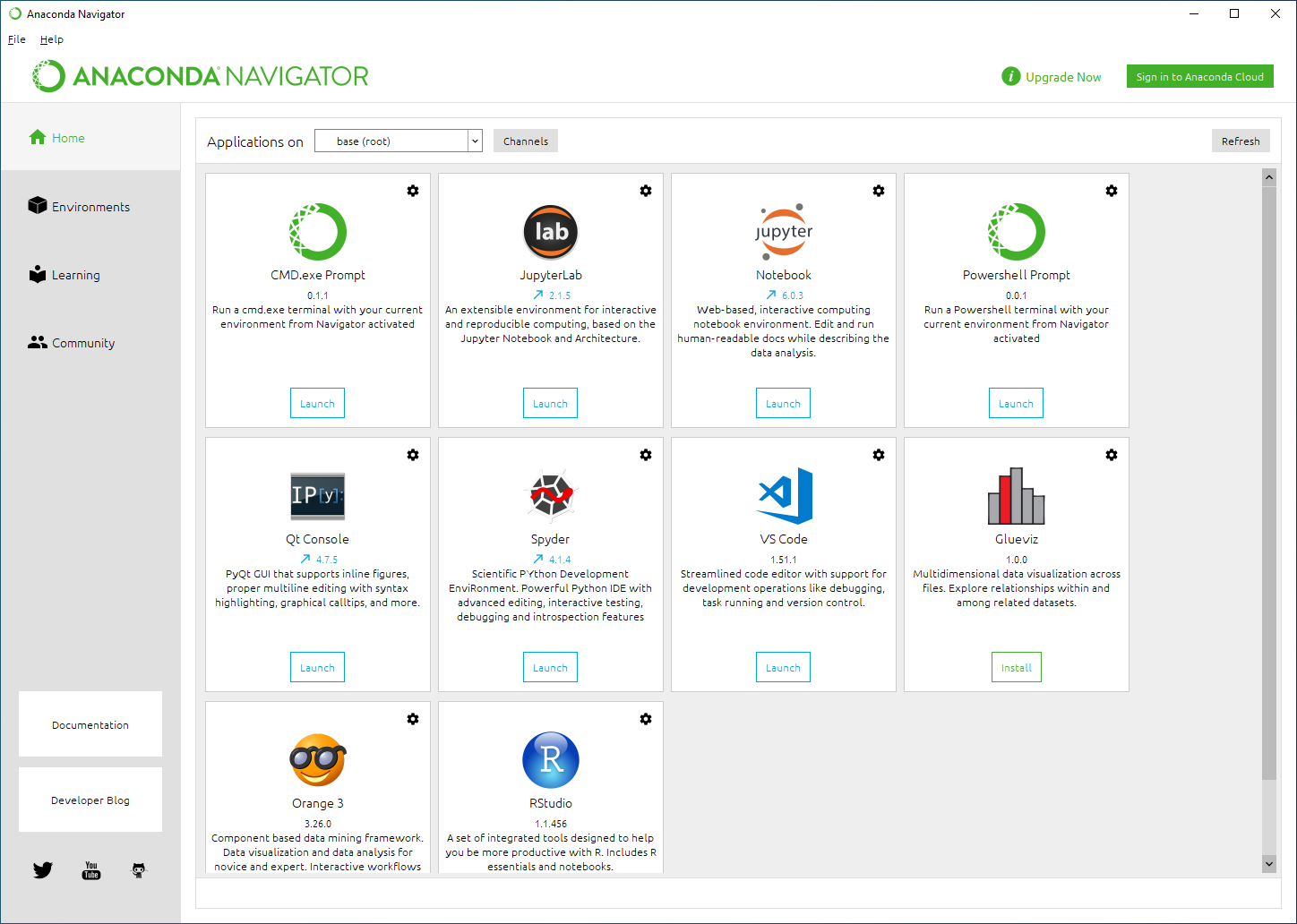Click Spyder version 4.1.4 text

(560, 560)
